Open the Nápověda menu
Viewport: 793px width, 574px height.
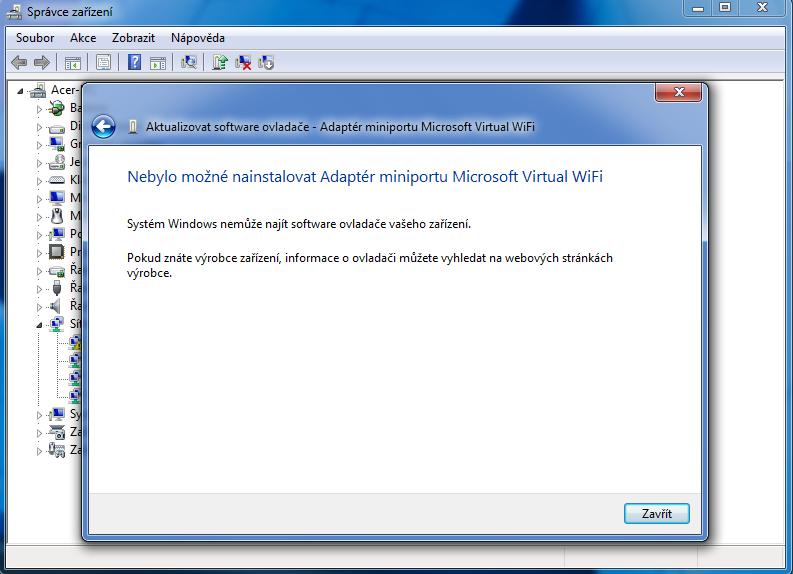[x=198, y=38]
